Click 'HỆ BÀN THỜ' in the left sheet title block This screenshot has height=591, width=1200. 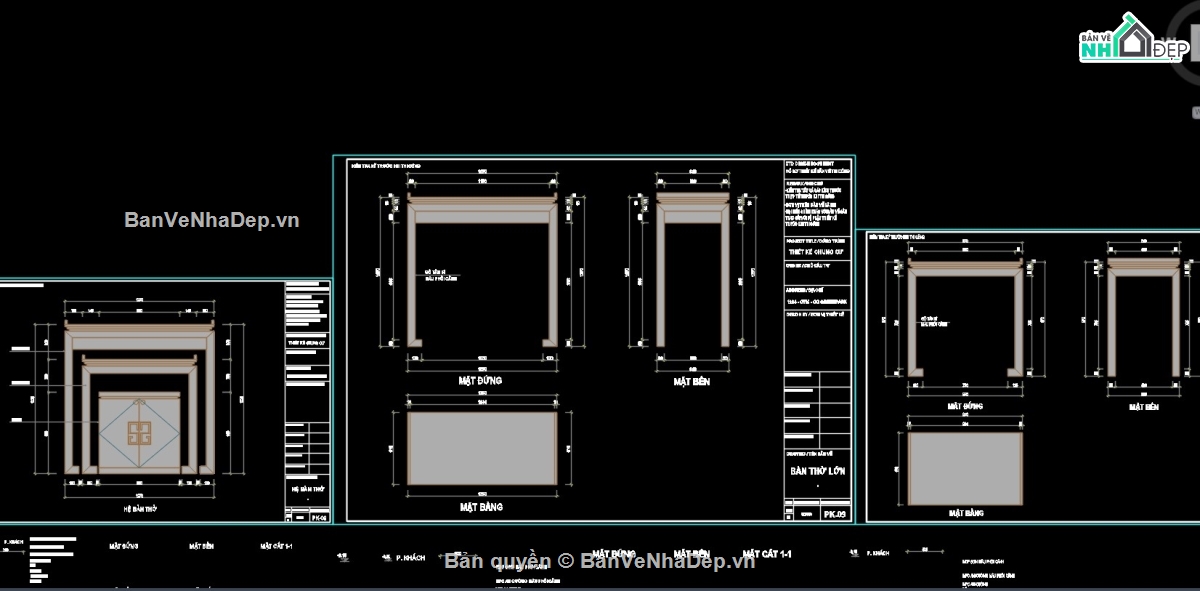(x=307, y=490)
